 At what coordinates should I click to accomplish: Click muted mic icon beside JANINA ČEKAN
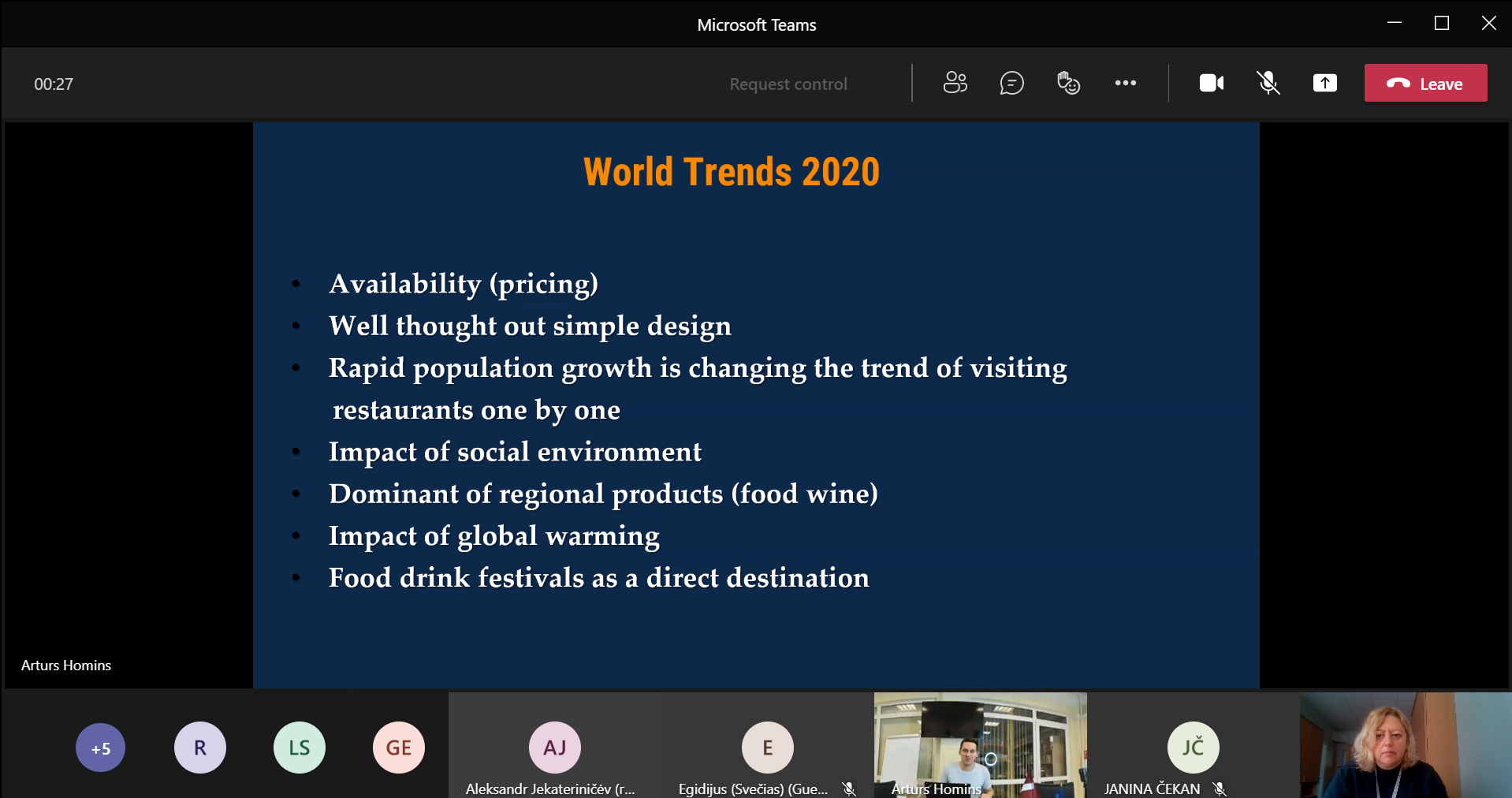[x=1220, y=789]
